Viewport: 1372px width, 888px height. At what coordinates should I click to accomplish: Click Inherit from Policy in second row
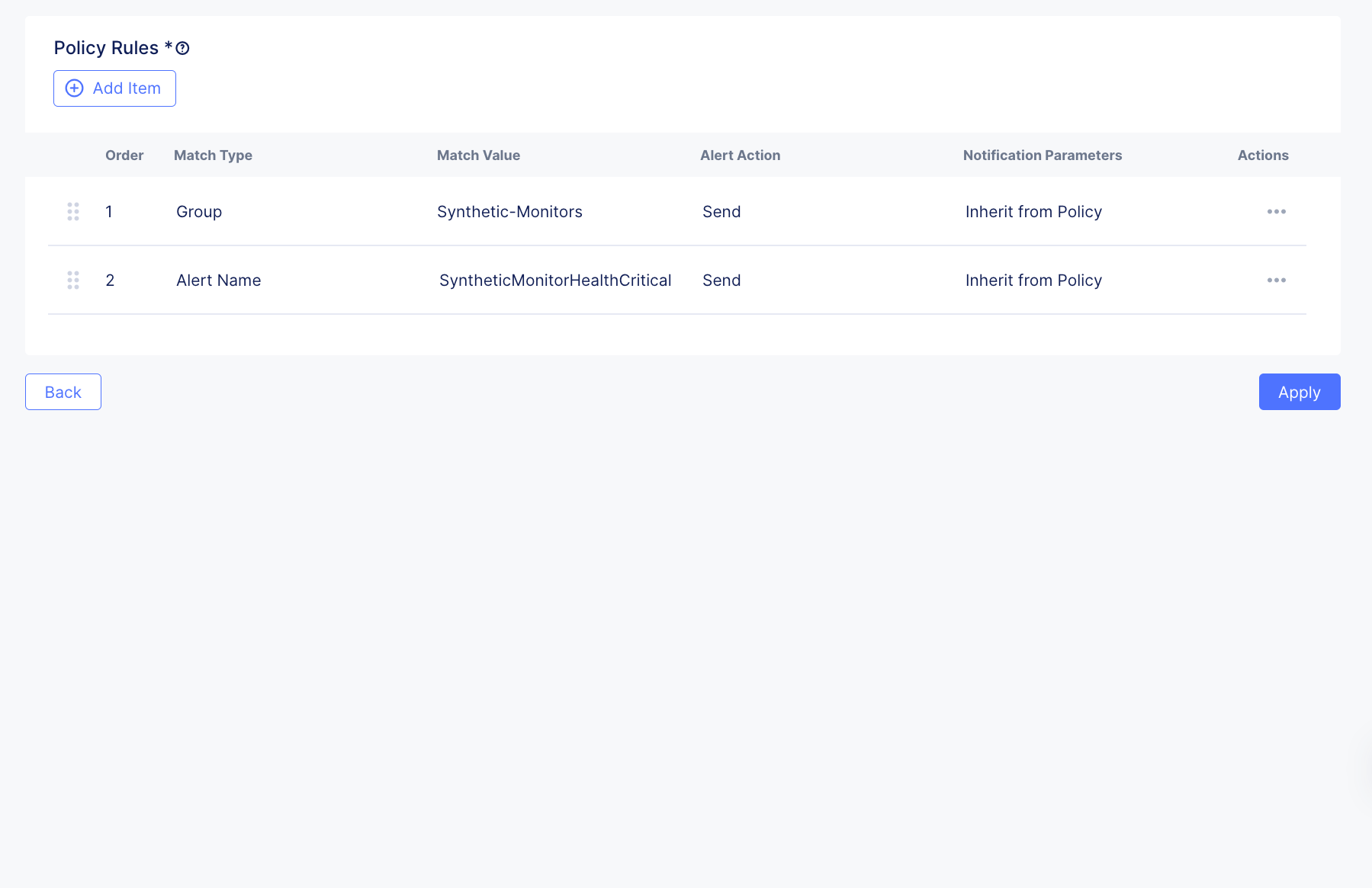point(1033,281)
